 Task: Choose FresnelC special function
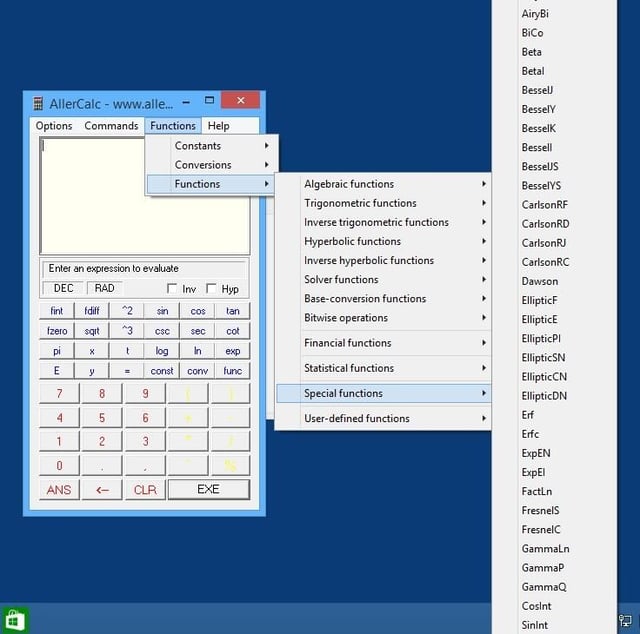point(554,530)
